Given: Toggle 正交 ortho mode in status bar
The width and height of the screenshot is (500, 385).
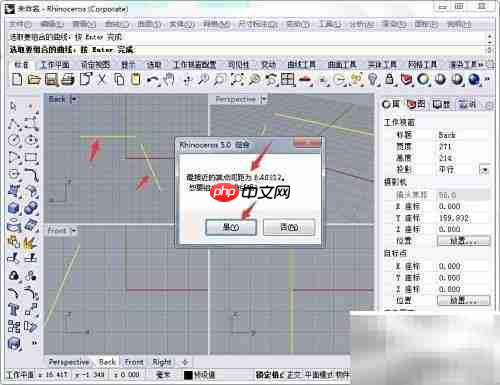Looking at the screenshot, I should 295,375.
